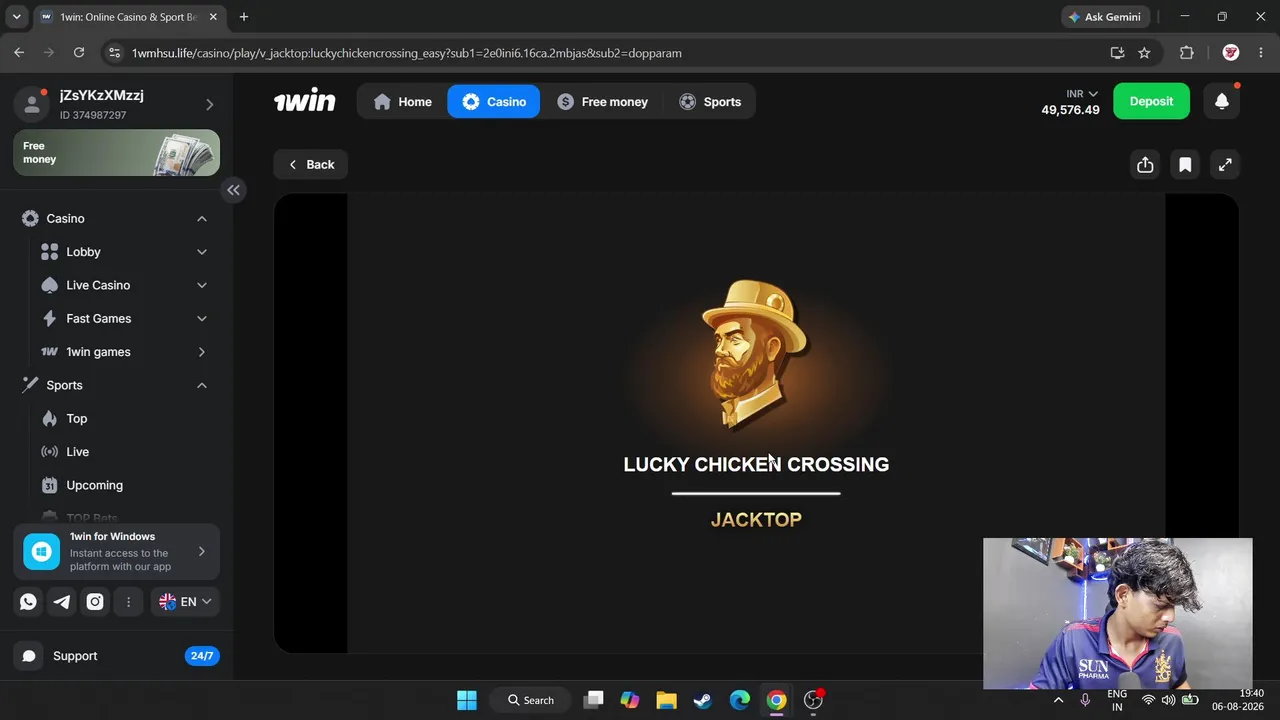This screenshot has height=720, width=1280.
Task: Click the 49,576.49 balance amount
Action: click(1070, 110)
